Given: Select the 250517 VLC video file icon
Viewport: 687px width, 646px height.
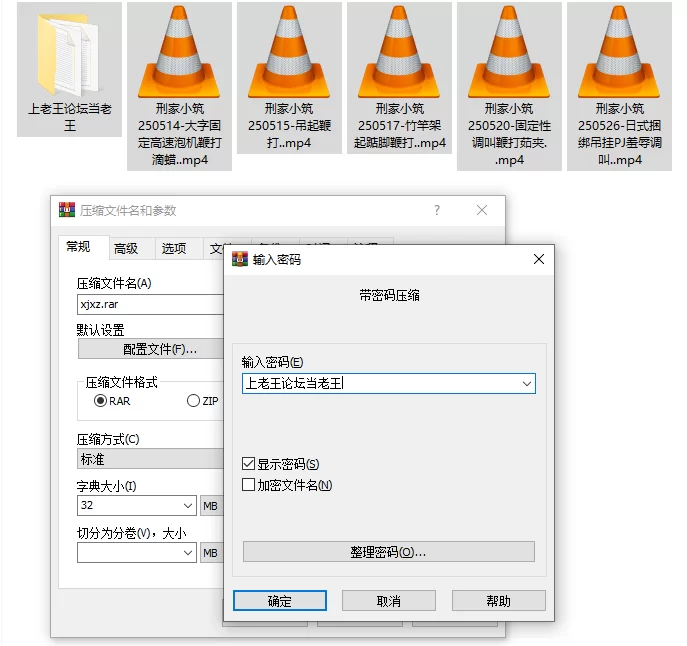Looking at the screenshot, I should (399, 52).
